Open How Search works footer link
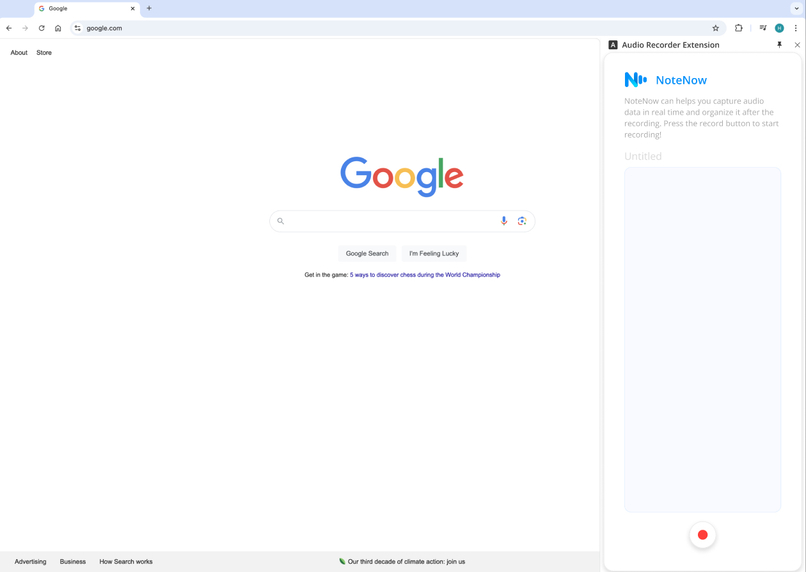This screenshot has width=806, height=572. pyautogui.click(x=126, y=562)
